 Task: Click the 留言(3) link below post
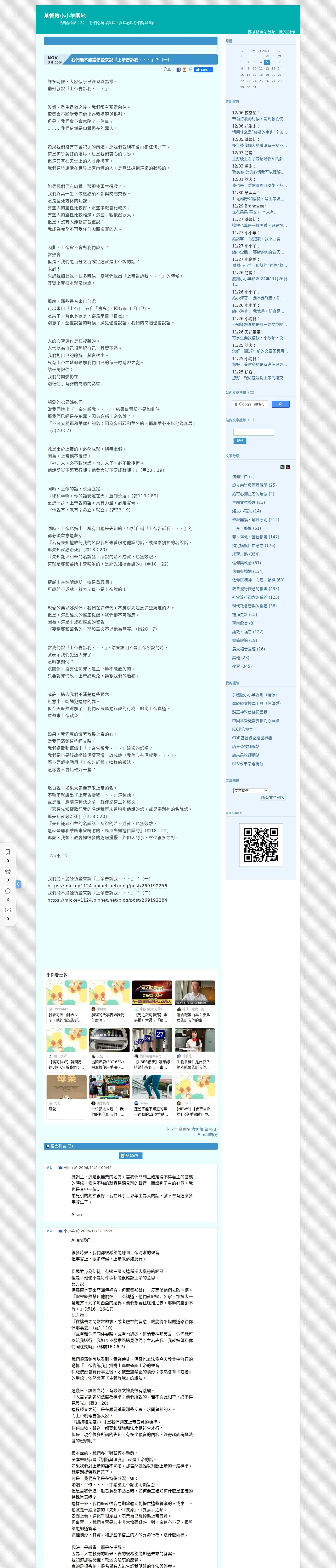tap(211, 1129)
